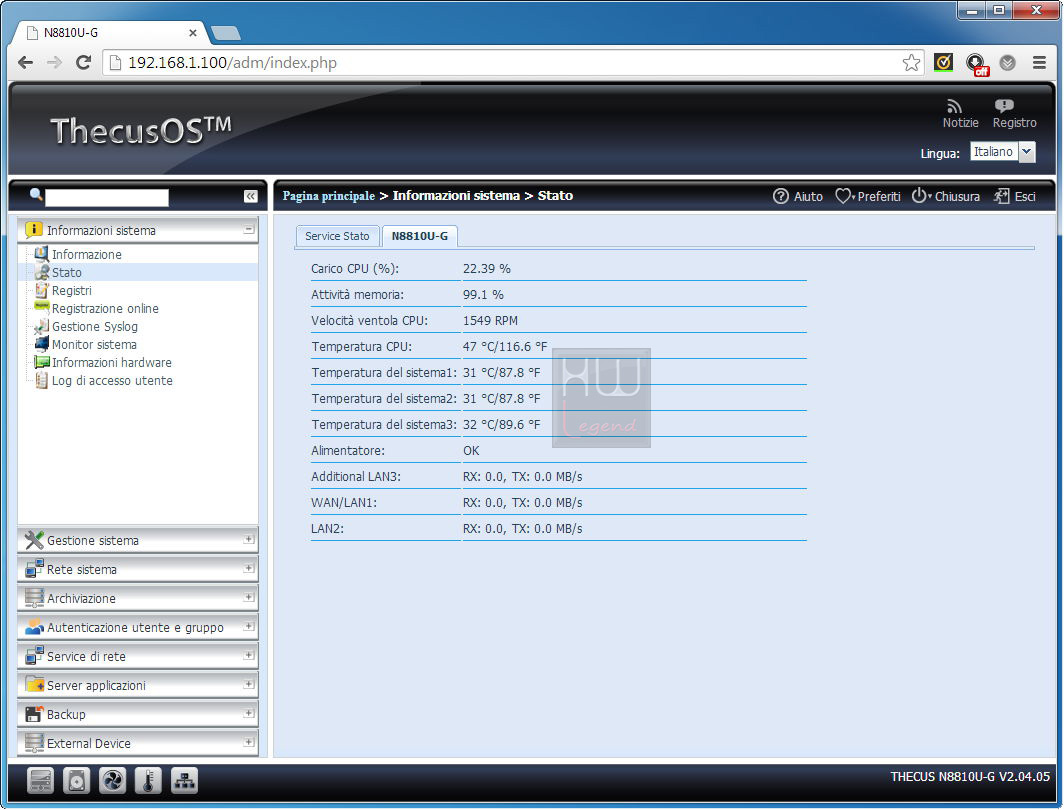This screenshot has height=810, width=1064.
Task: Expand Autenticazione utente e gruppo panel
Action: click(249, 626)
